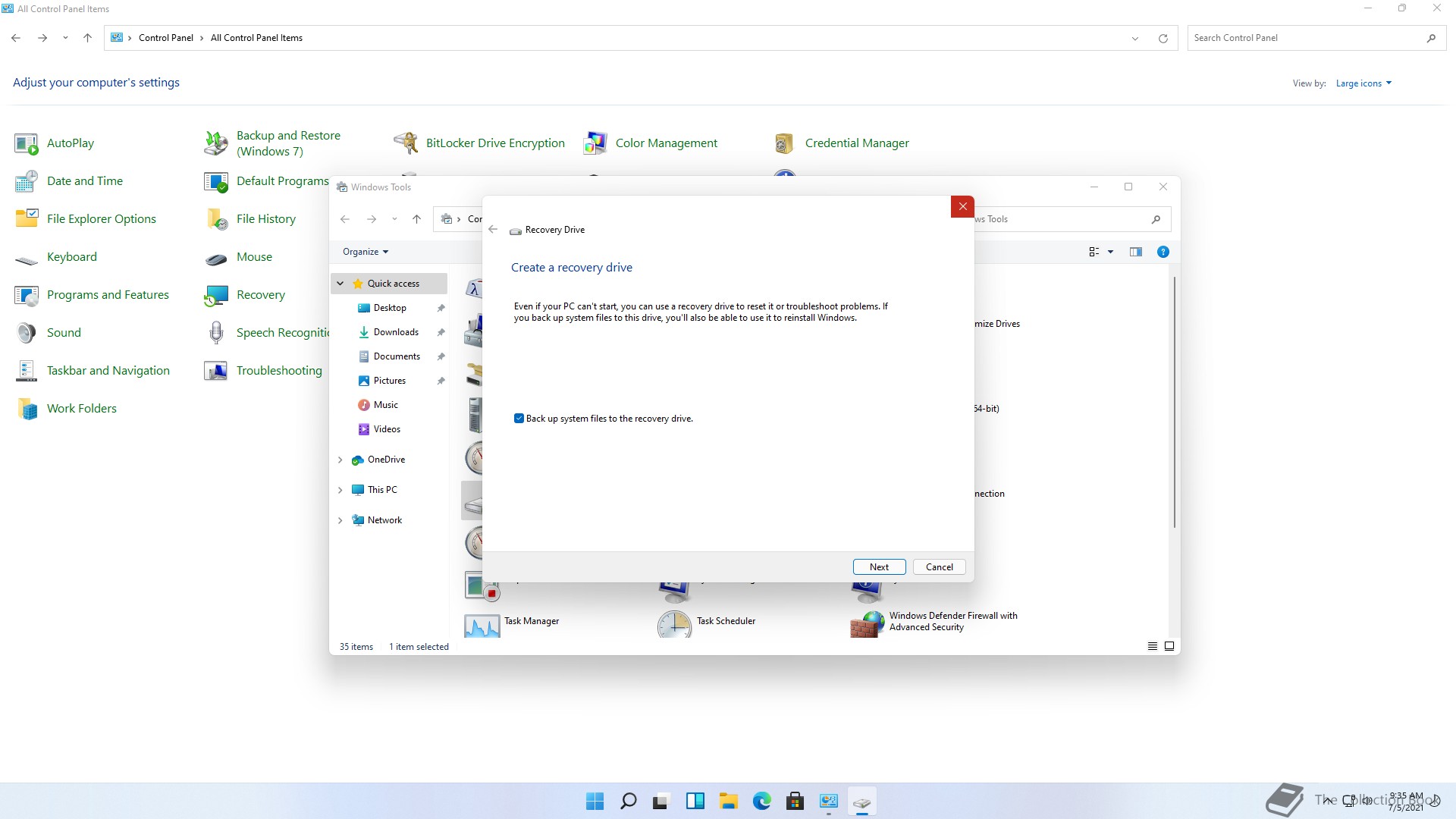Image resolution: width=1456 pixels, height=819 pixels.
Task: Click Start button on taskbar
Action: (595, 801)
